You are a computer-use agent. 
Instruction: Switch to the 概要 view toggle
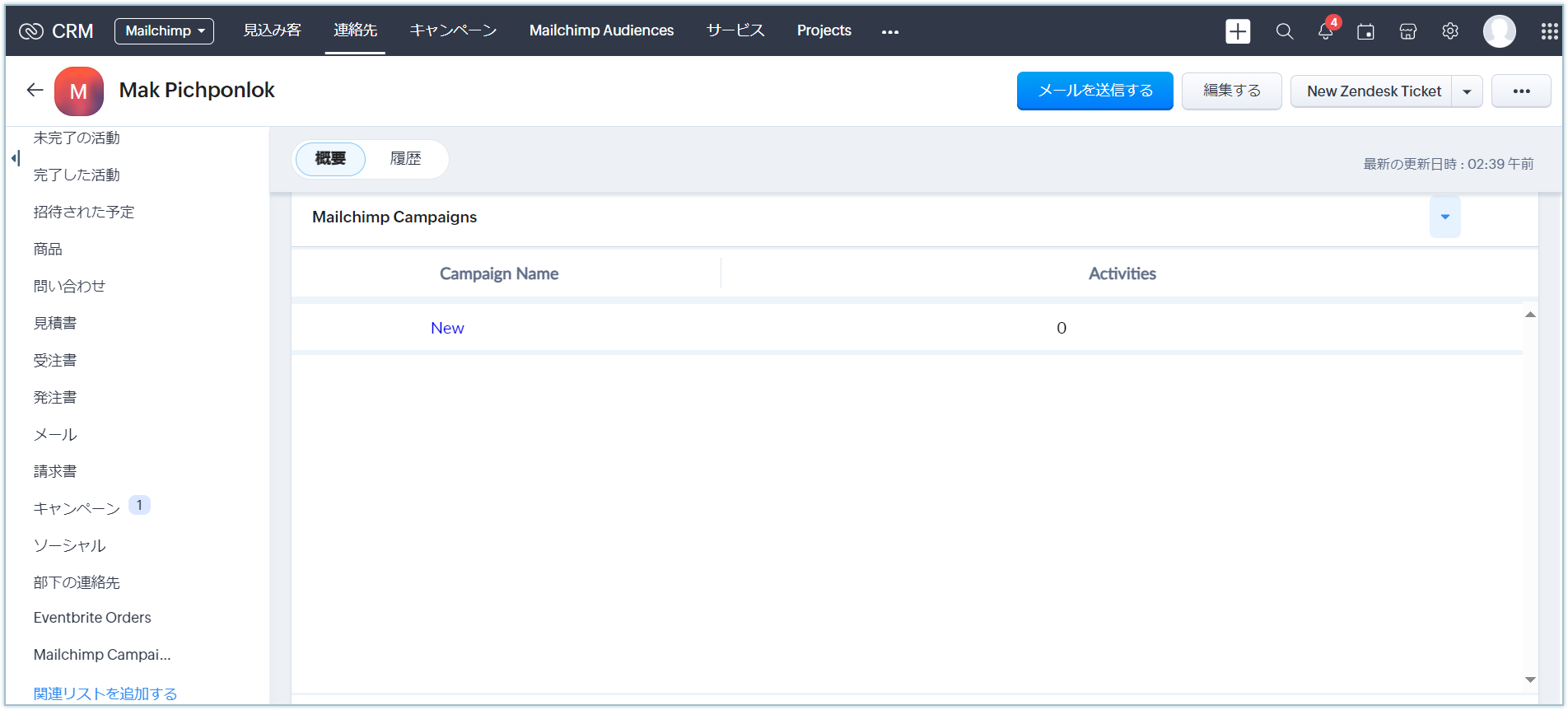330,158
